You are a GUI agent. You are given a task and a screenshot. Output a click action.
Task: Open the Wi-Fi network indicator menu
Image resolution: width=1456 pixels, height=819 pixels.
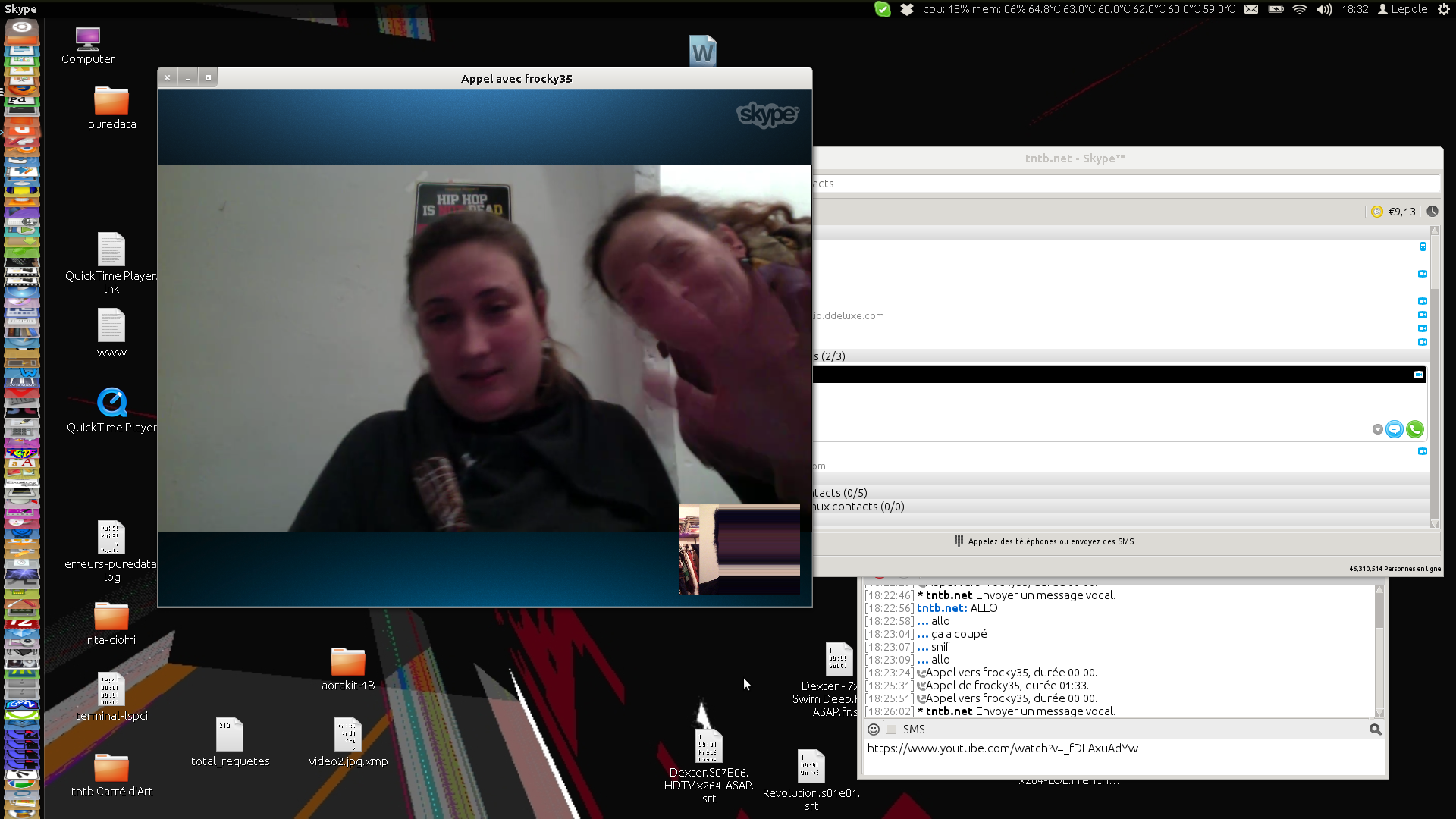[x=1300, y=9]
